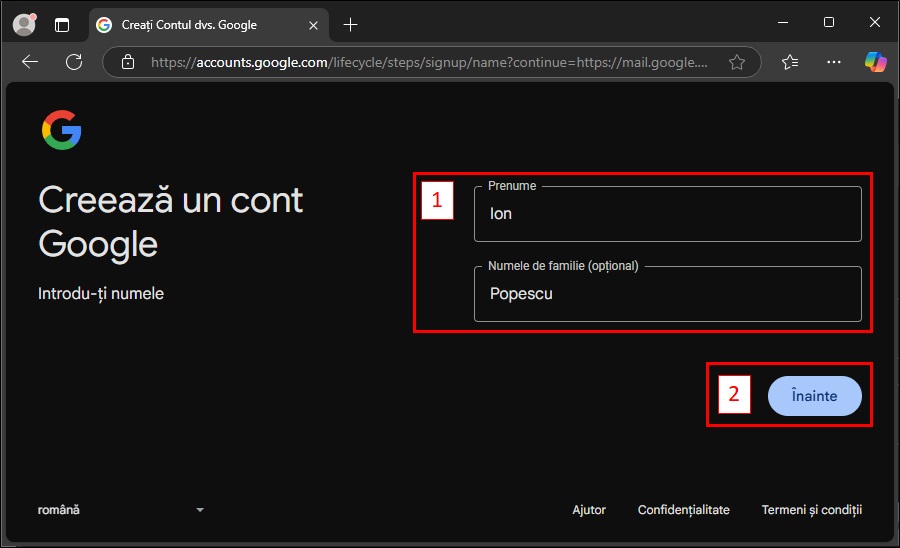Launch Copilot from the toolbar icon

click(875, 62)
